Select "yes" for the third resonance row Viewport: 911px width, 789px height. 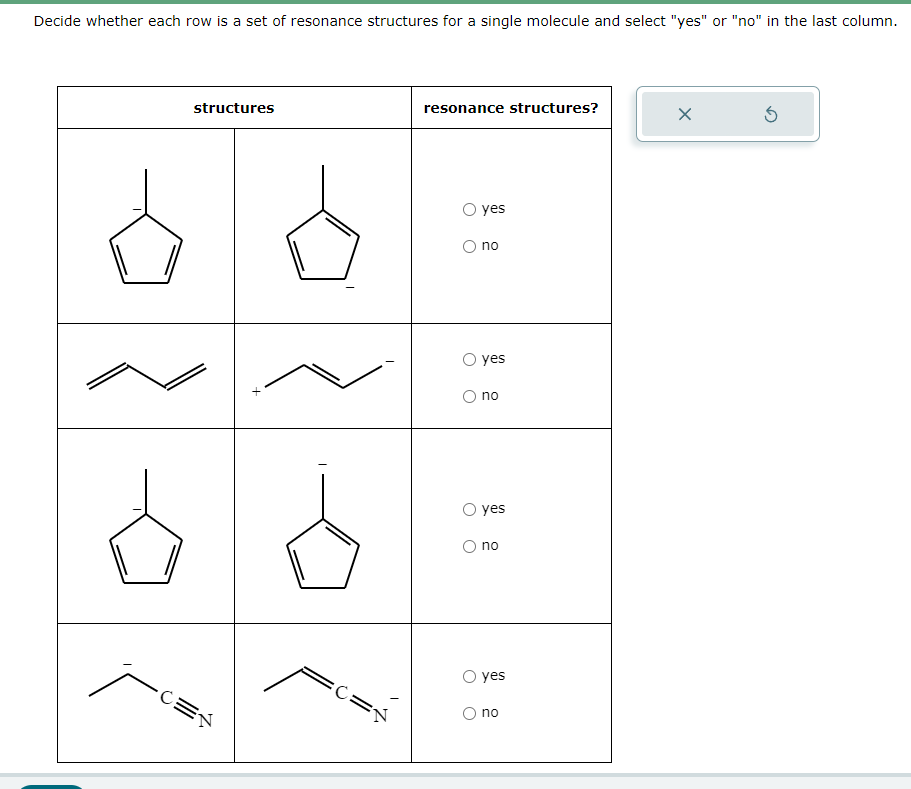coord(468,508)
